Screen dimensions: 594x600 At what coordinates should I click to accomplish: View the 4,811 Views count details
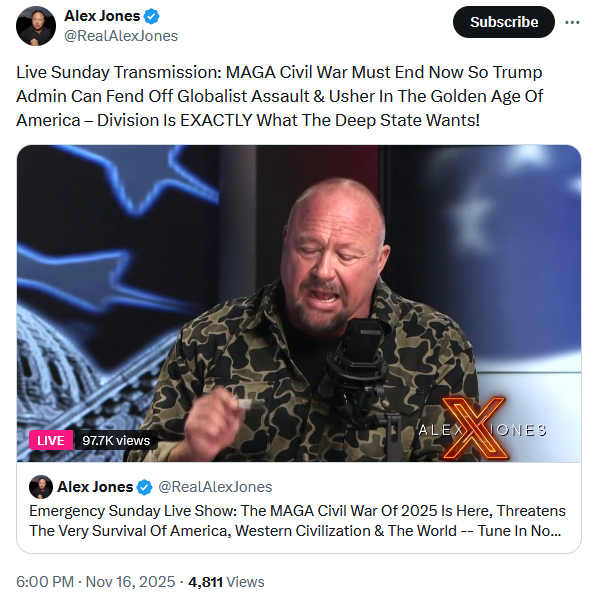226,582
